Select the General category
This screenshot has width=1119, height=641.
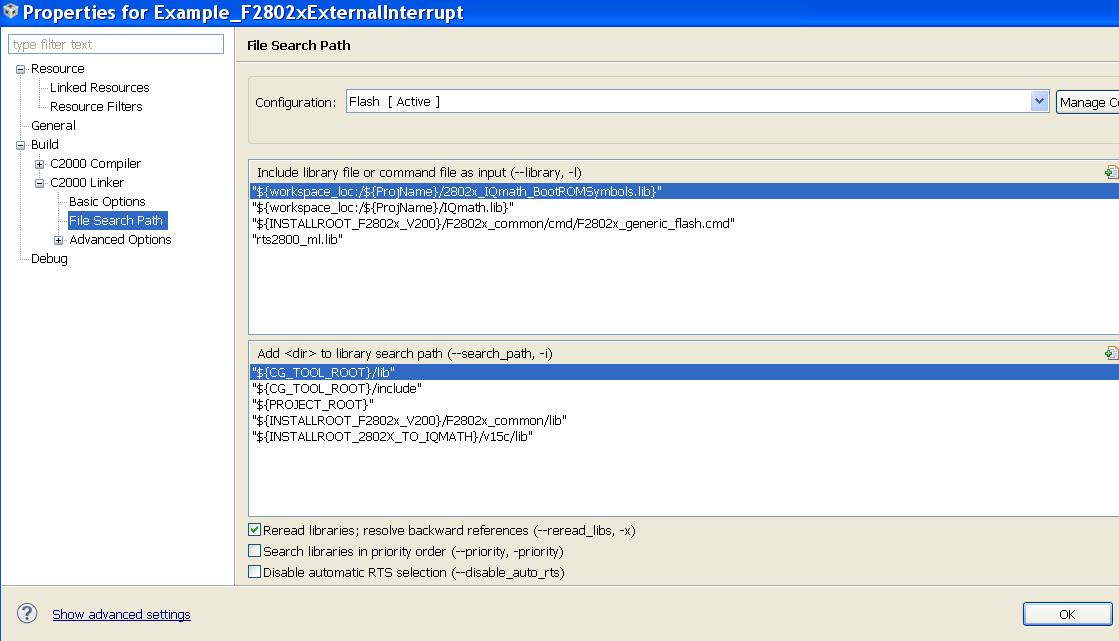point(54,125)
